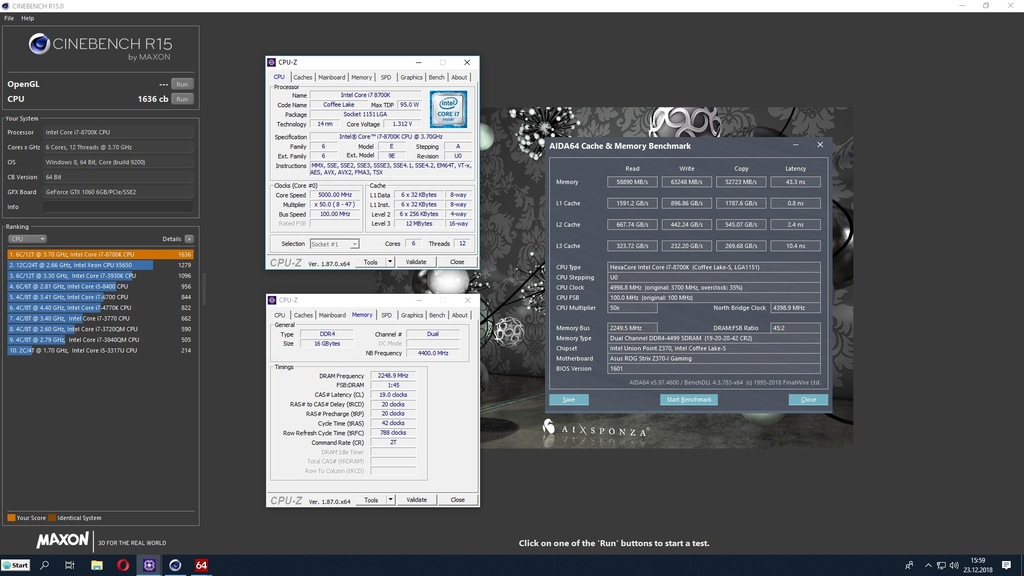Open CPU-Z from taskbar
Image resolution: width=1024 pixels, height=576 pixels.
[149, 566]
